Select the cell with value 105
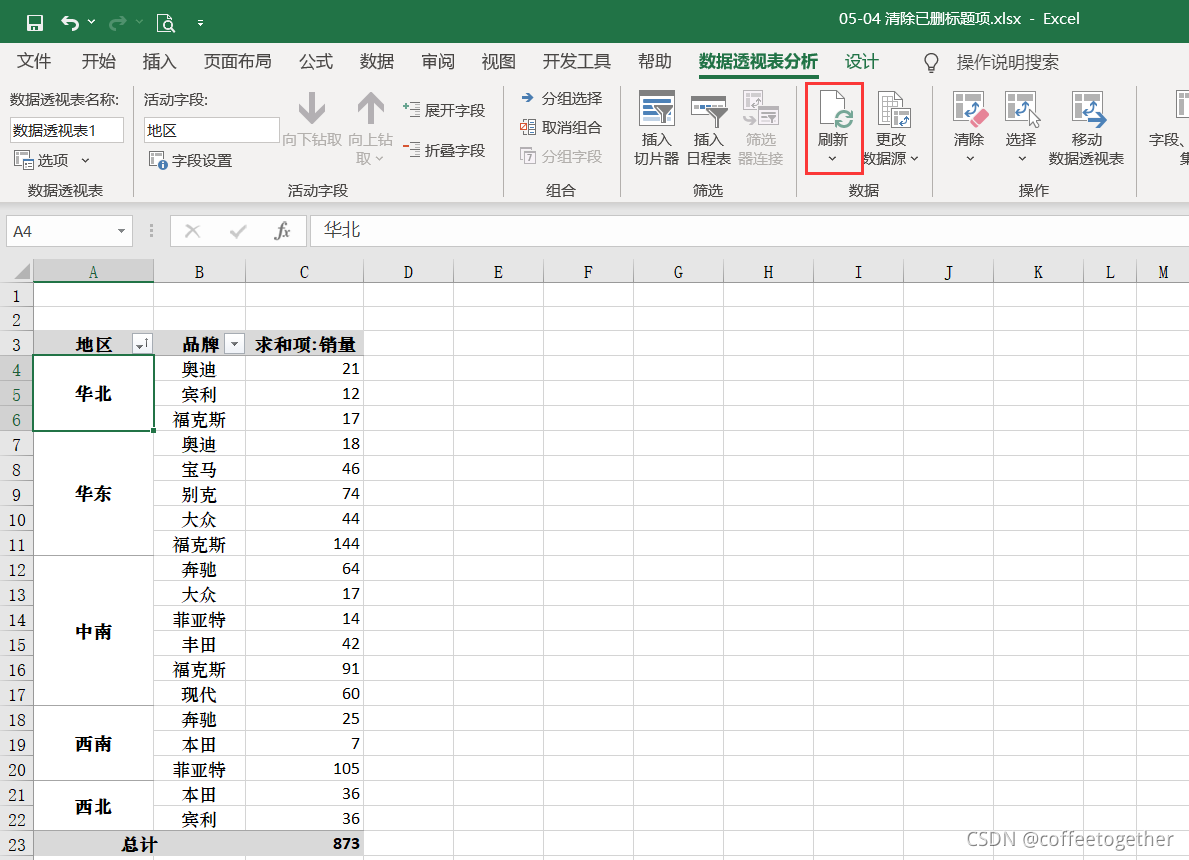Viewport: 1189px width, 860px height. tap(304, 769)
